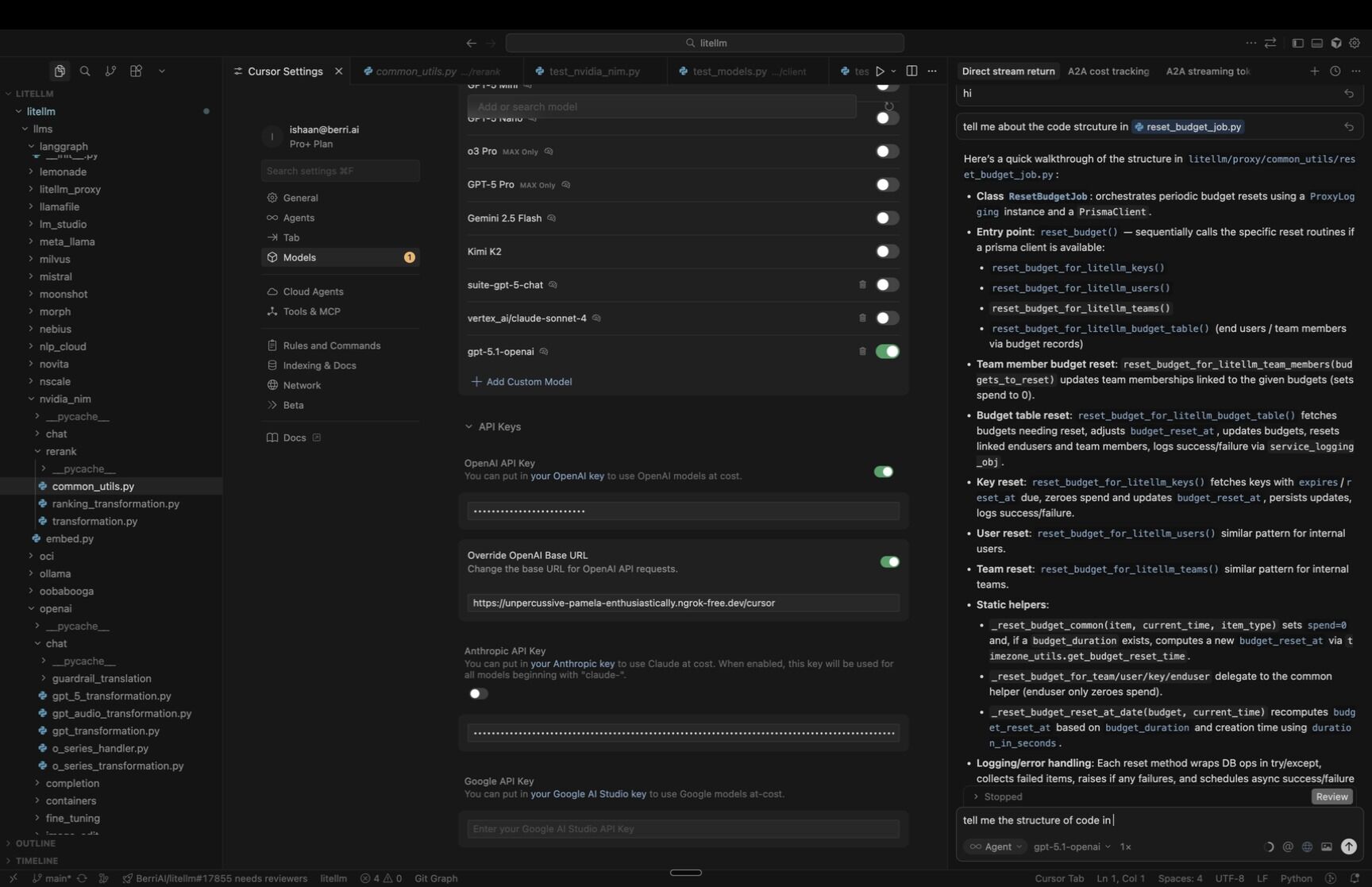The height and width of the screenshot is (887, 1372).
Task: Click the Review button
Action: pos(1332,797)
